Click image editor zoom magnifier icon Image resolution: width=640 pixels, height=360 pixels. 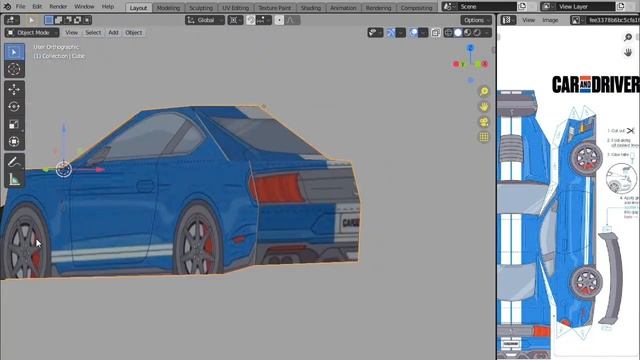[628, 37]
